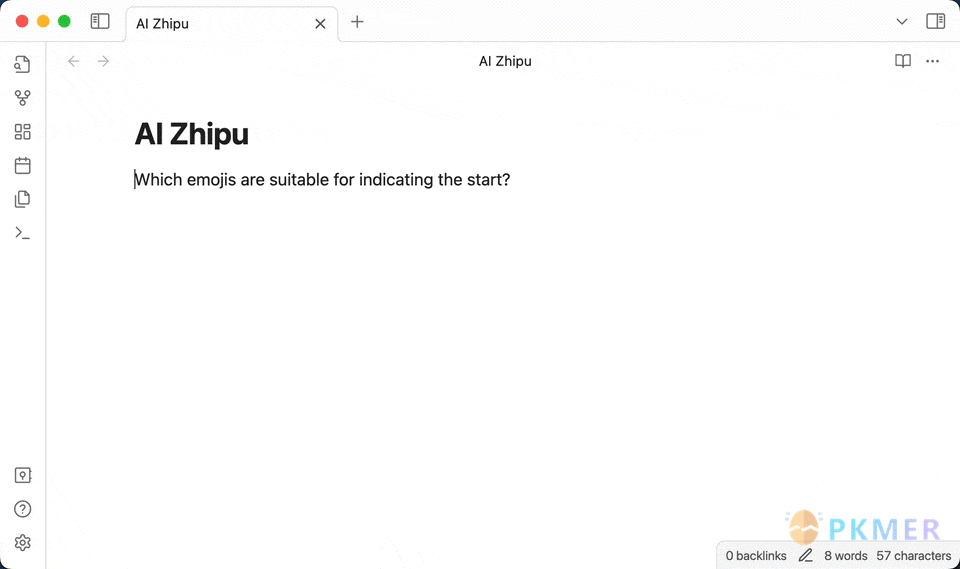
Task: Click the AI Zhipu note title heading
Action: pyautogui.click(x=191, y=134)
